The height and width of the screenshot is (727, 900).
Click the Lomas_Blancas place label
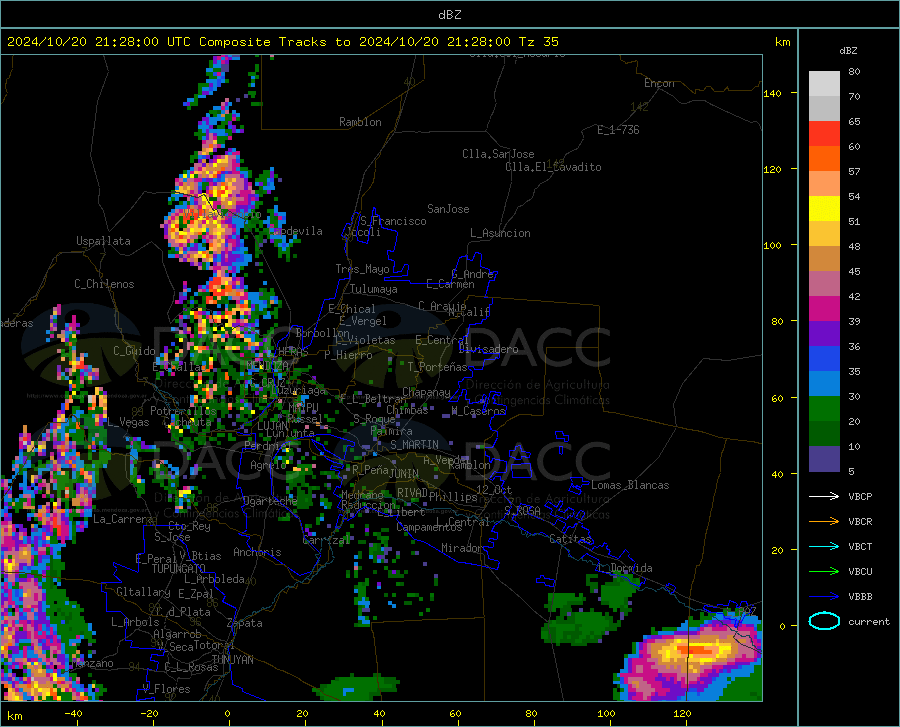[x=630, y=485]
